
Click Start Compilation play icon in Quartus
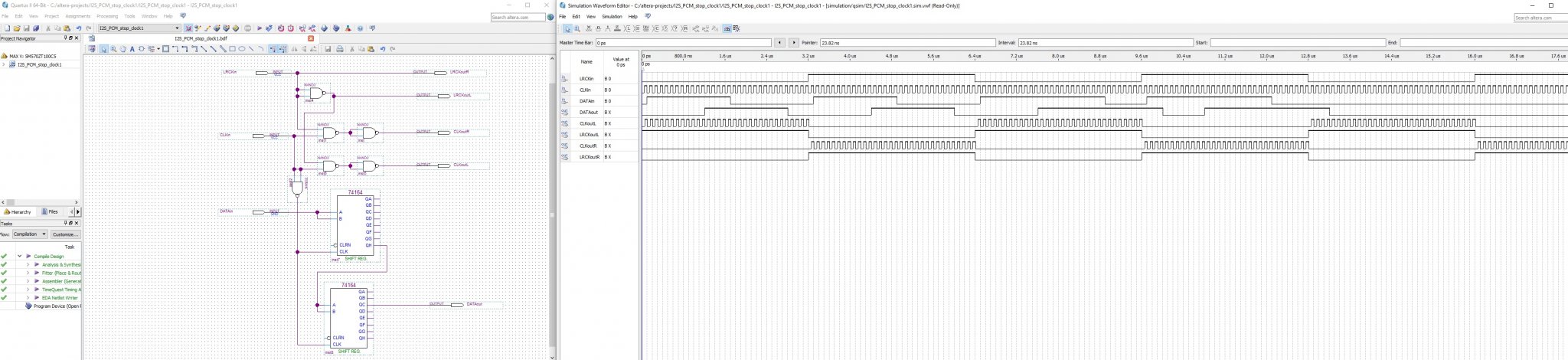(x=259, y=28)
